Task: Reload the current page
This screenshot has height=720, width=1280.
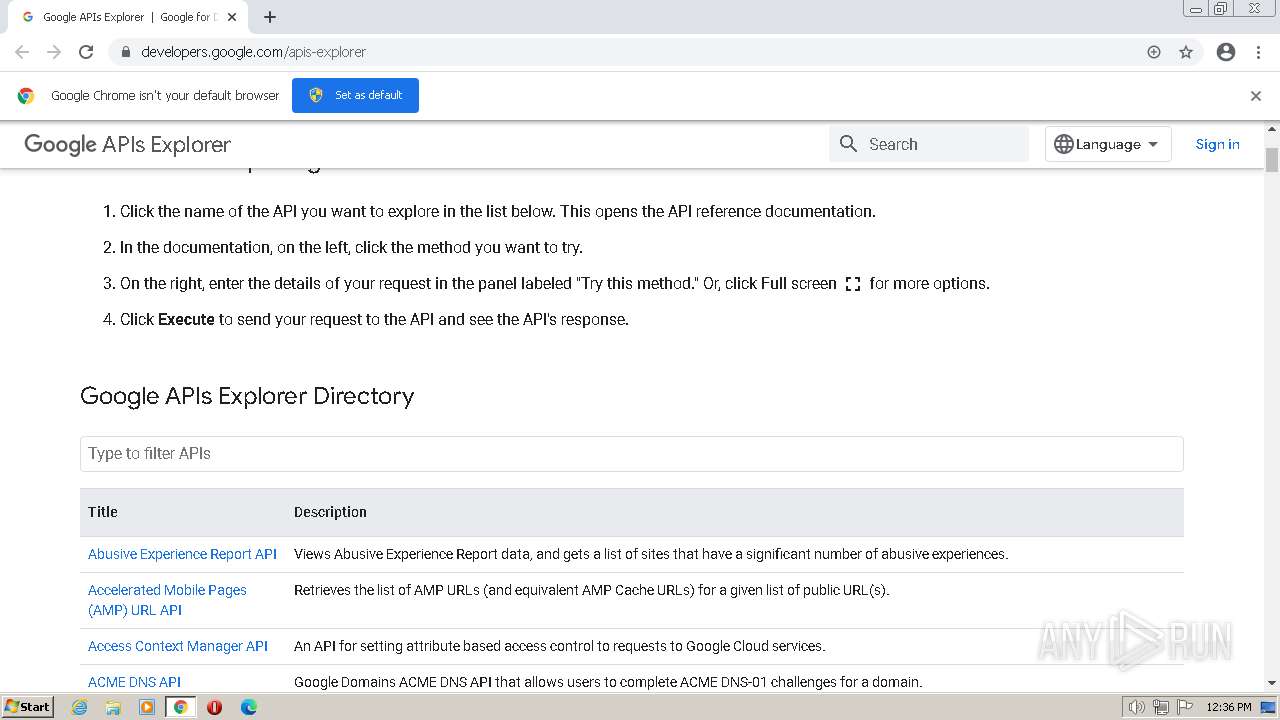Action: click(86, 52)
